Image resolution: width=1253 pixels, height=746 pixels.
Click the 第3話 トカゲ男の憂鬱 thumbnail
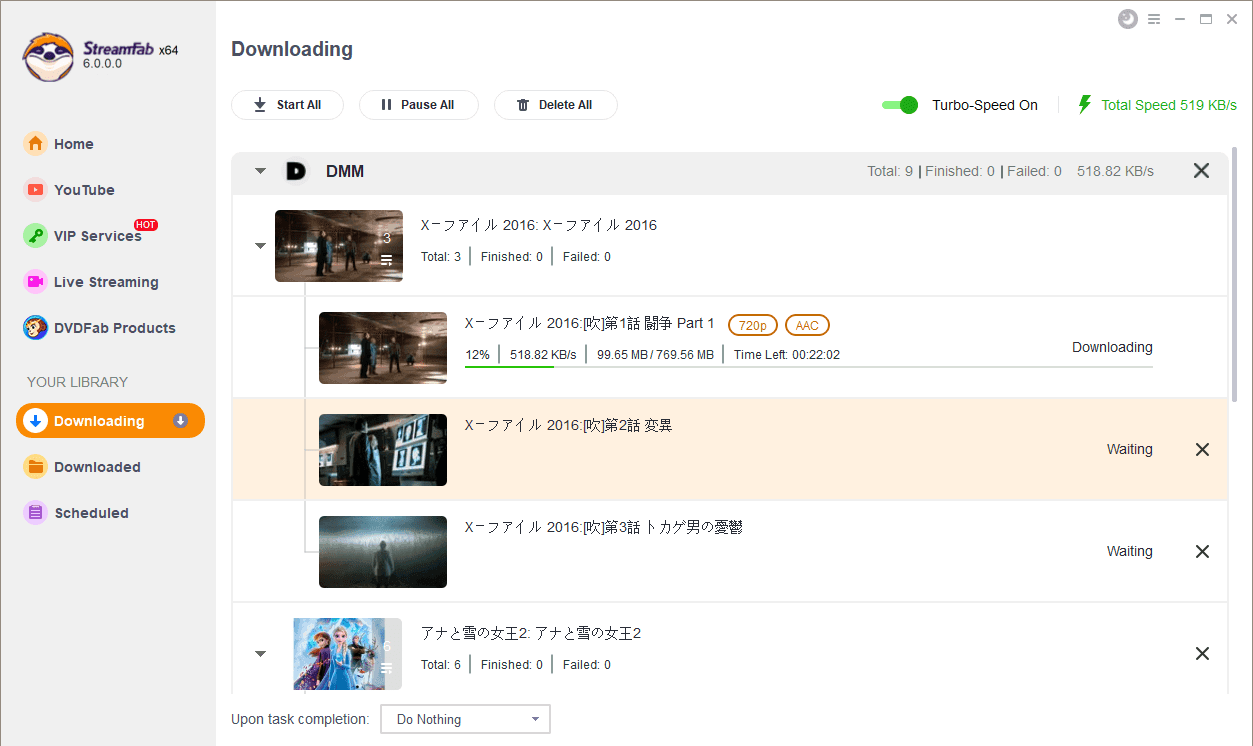point(383,552)
